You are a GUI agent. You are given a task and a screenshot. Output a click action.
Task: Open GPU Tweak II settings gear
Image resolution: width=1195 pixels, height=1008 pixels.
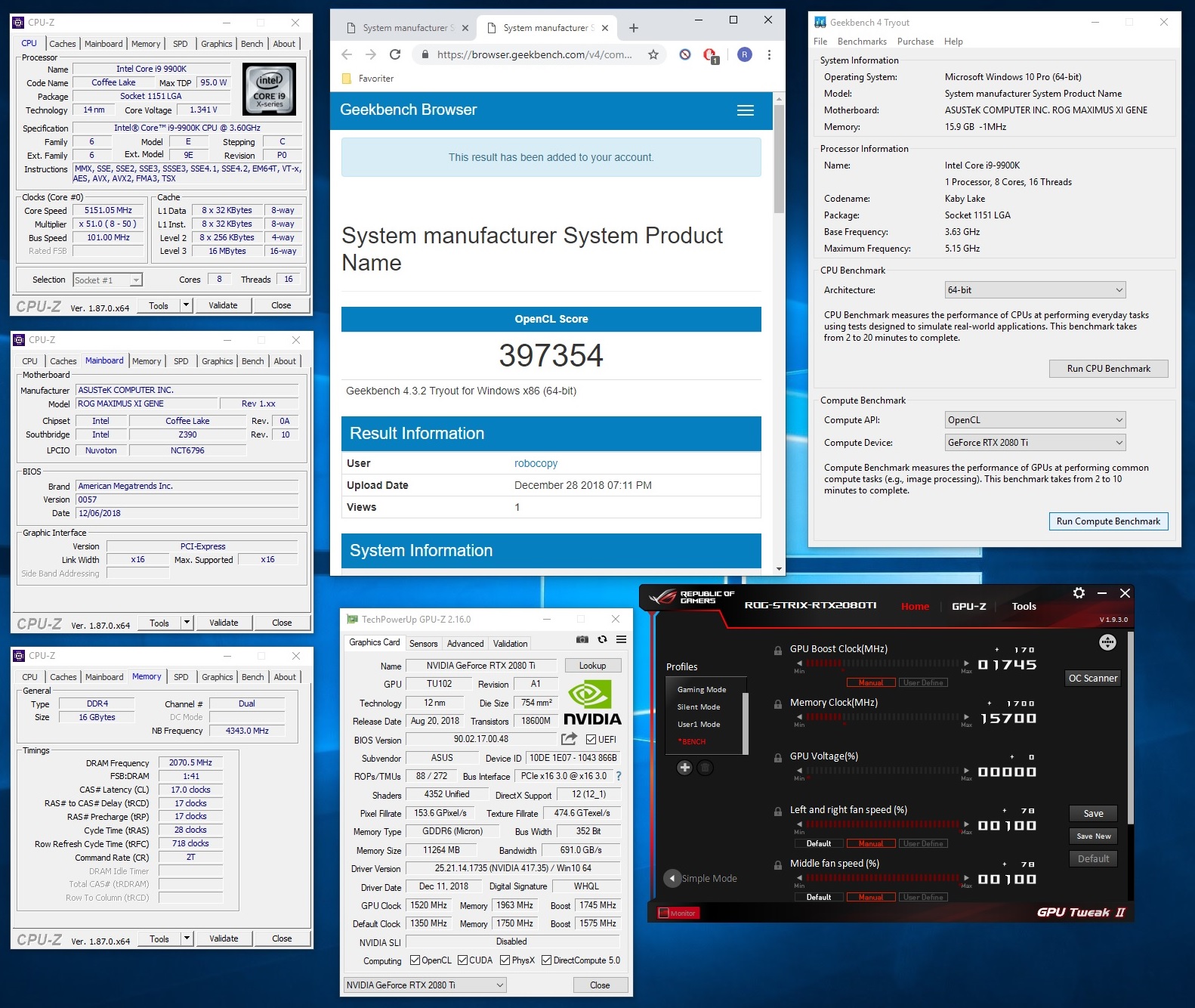[1079, 593]
